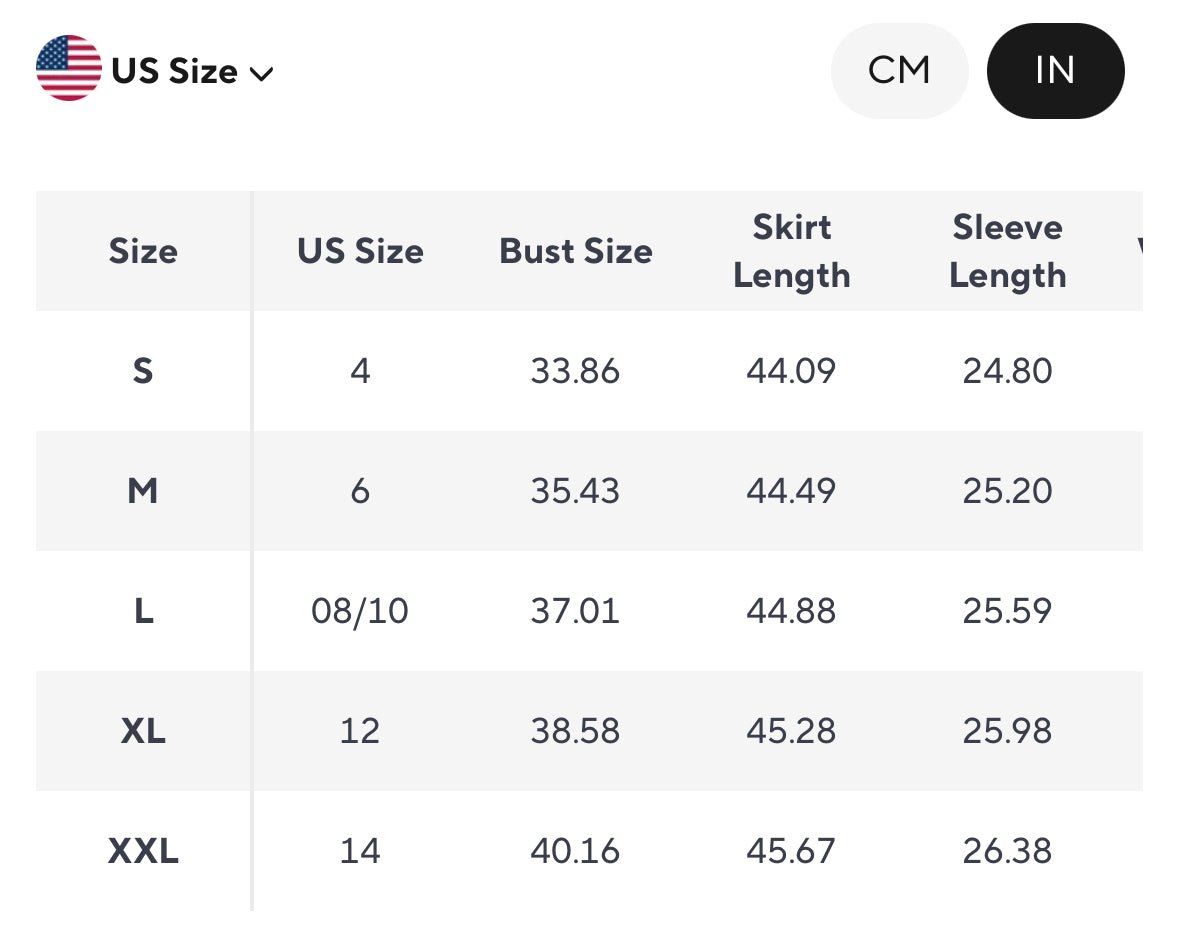Click the US Size column header
The height and width of the screenshot is (925, 1179).
(360, 251)
